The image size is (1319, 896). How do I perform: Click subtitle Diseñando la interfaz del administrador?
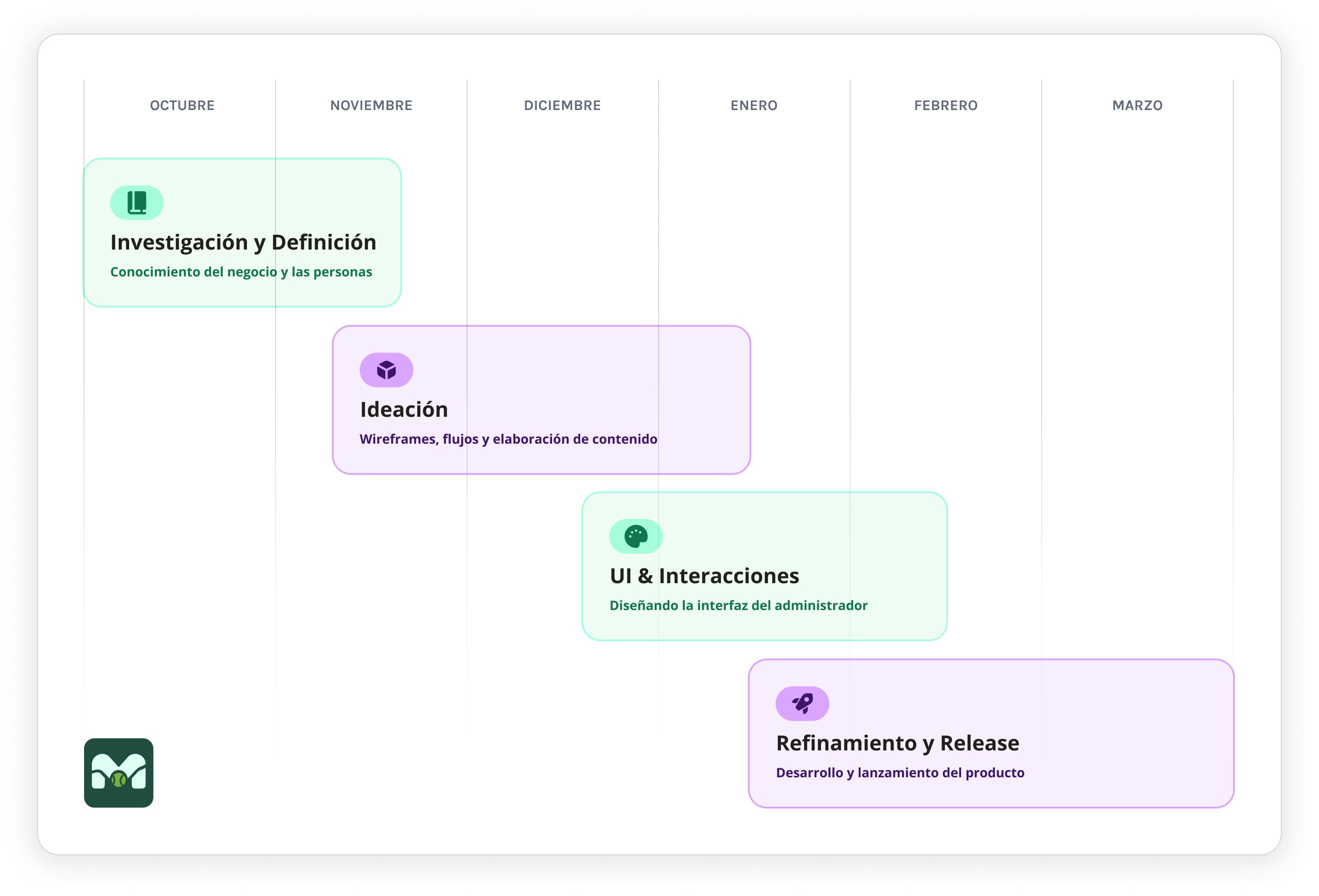(x=738, y=605)
